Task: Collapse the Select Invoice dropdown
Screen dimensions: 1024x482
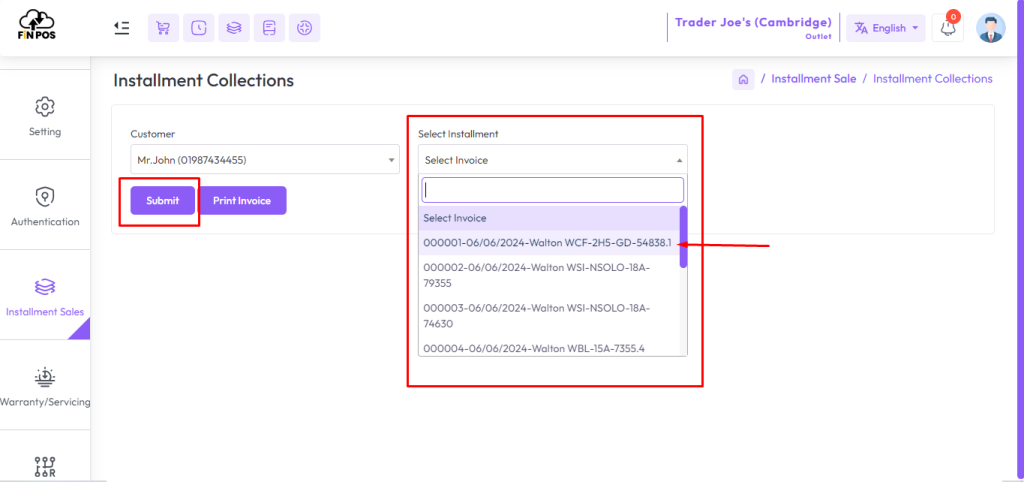Action: (x=552, y=160)
